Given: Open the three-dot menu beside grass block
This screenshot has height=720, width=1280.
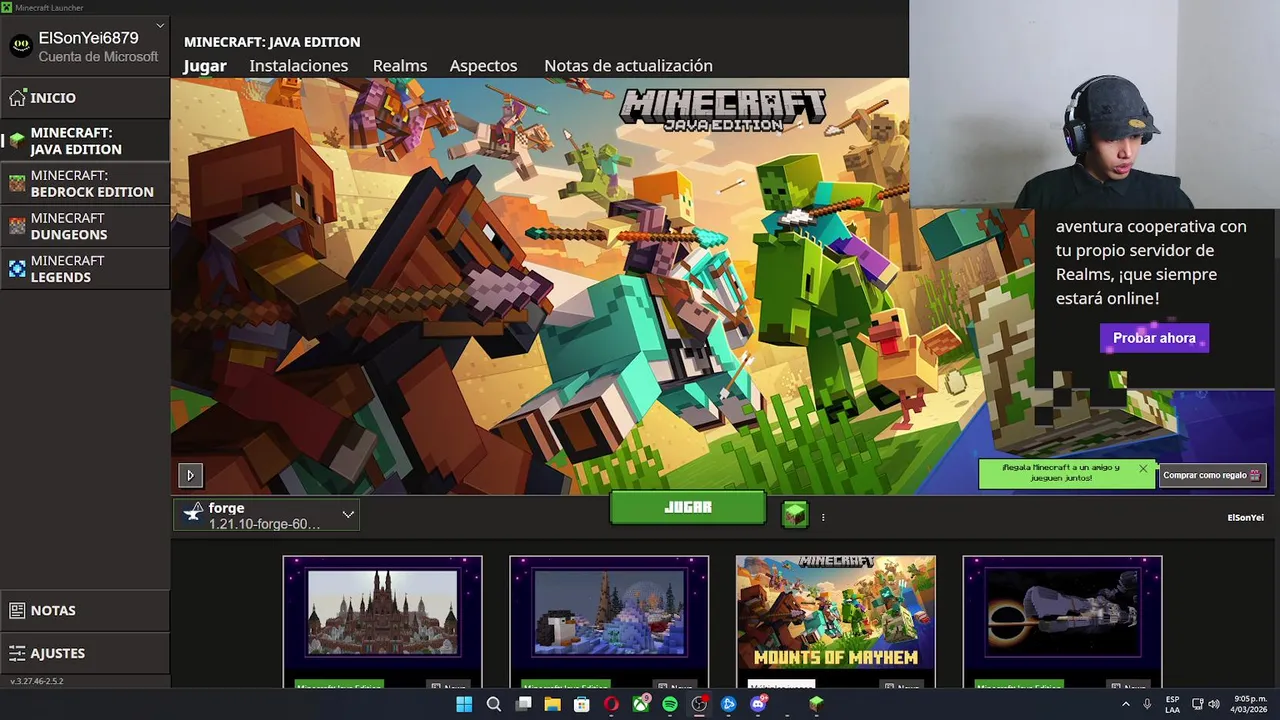Looking at the screenshot, I should click(823, 517).
